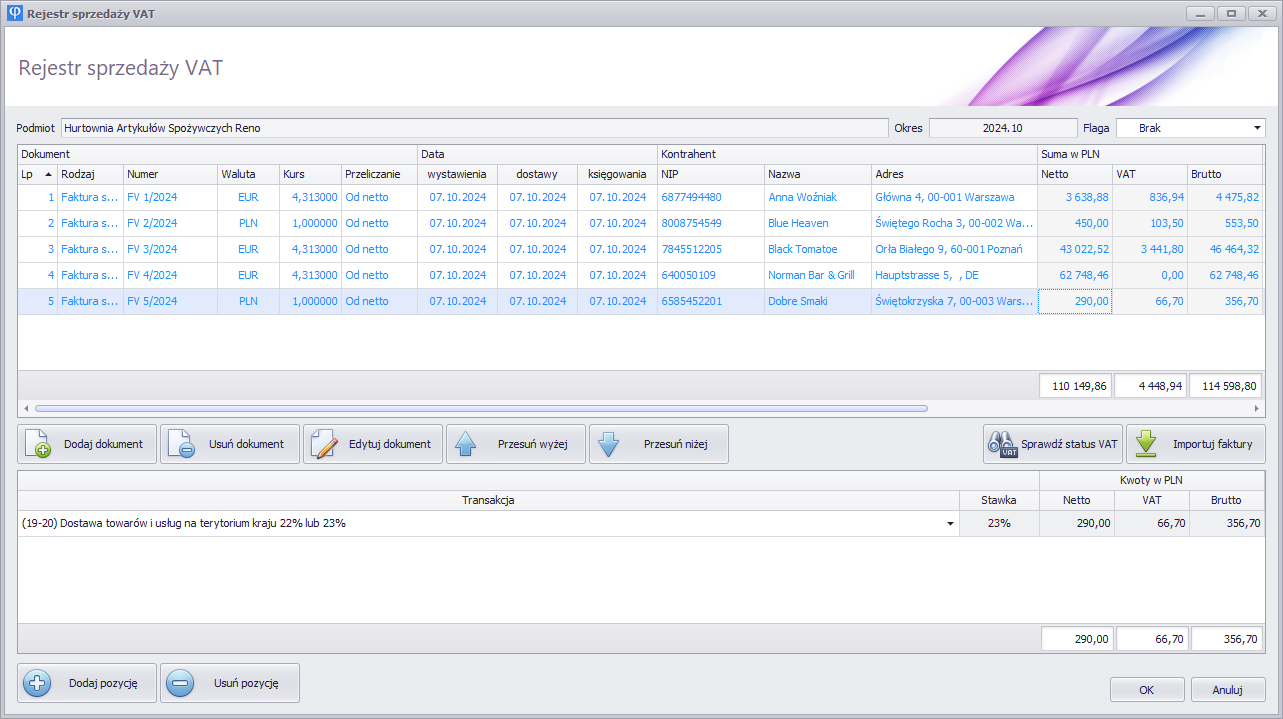1283x719 pixels.
Task: Open the Flaga dropdown
Action: pos(1257,128)
